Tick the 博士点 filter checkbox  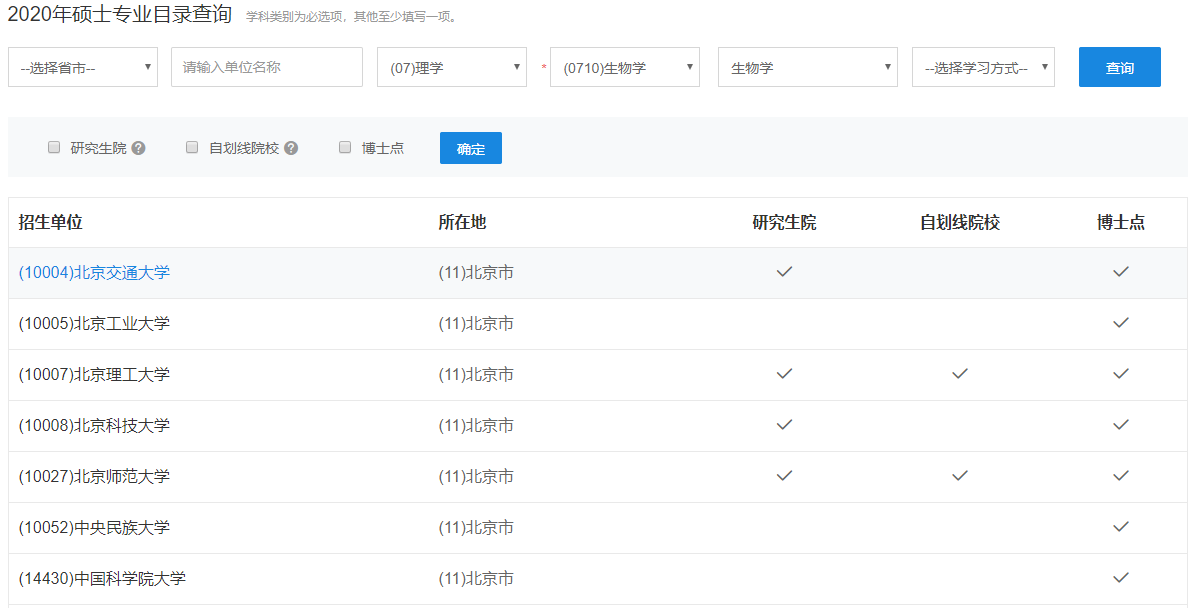pos(345,147)
